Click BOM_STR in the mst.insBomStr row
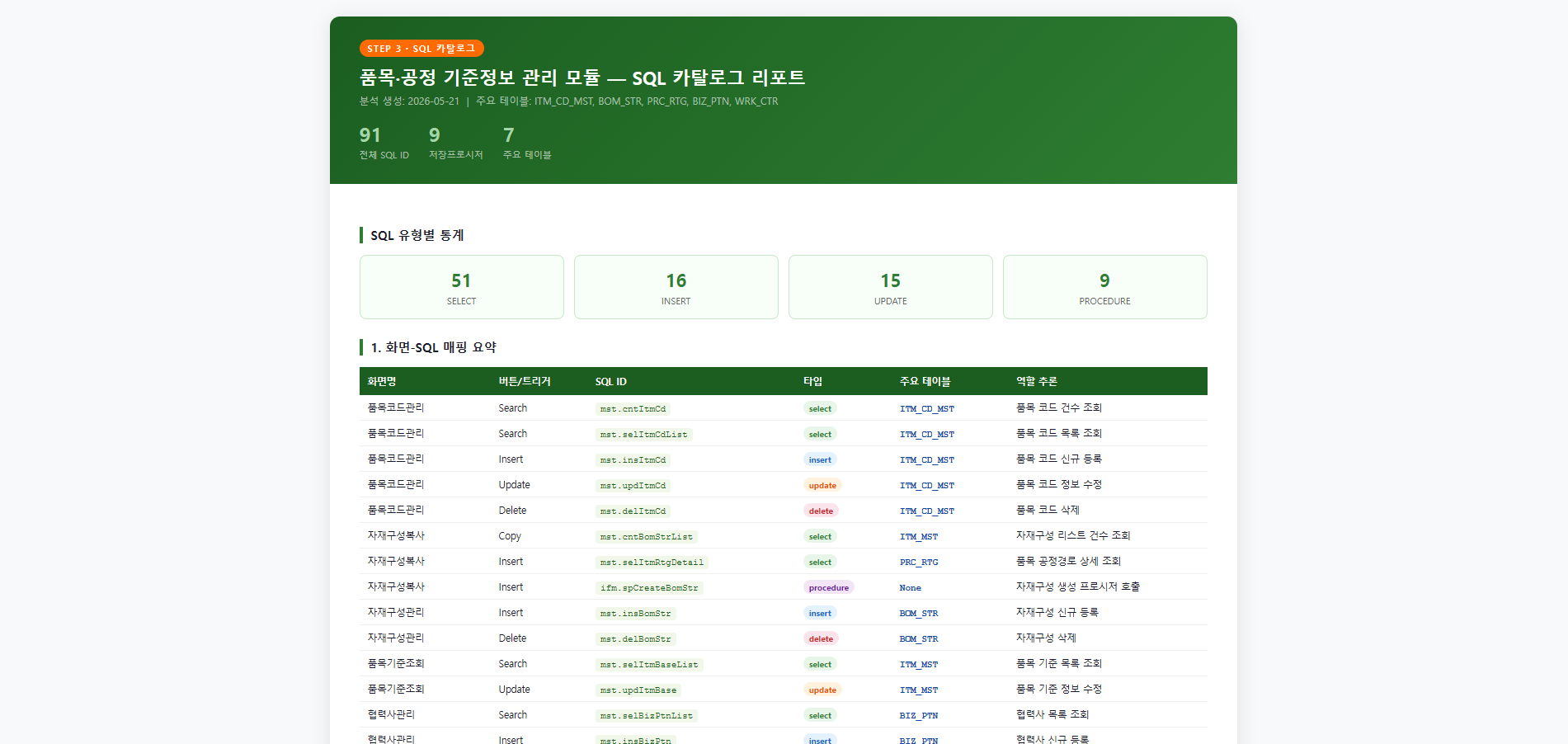This screenshot has width=1568, height=744. click(x=919, y=614)
